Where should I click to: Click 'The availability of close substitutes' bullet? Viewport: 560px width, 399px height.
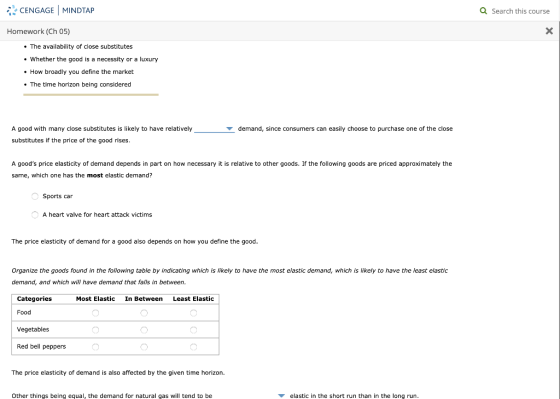81,46
